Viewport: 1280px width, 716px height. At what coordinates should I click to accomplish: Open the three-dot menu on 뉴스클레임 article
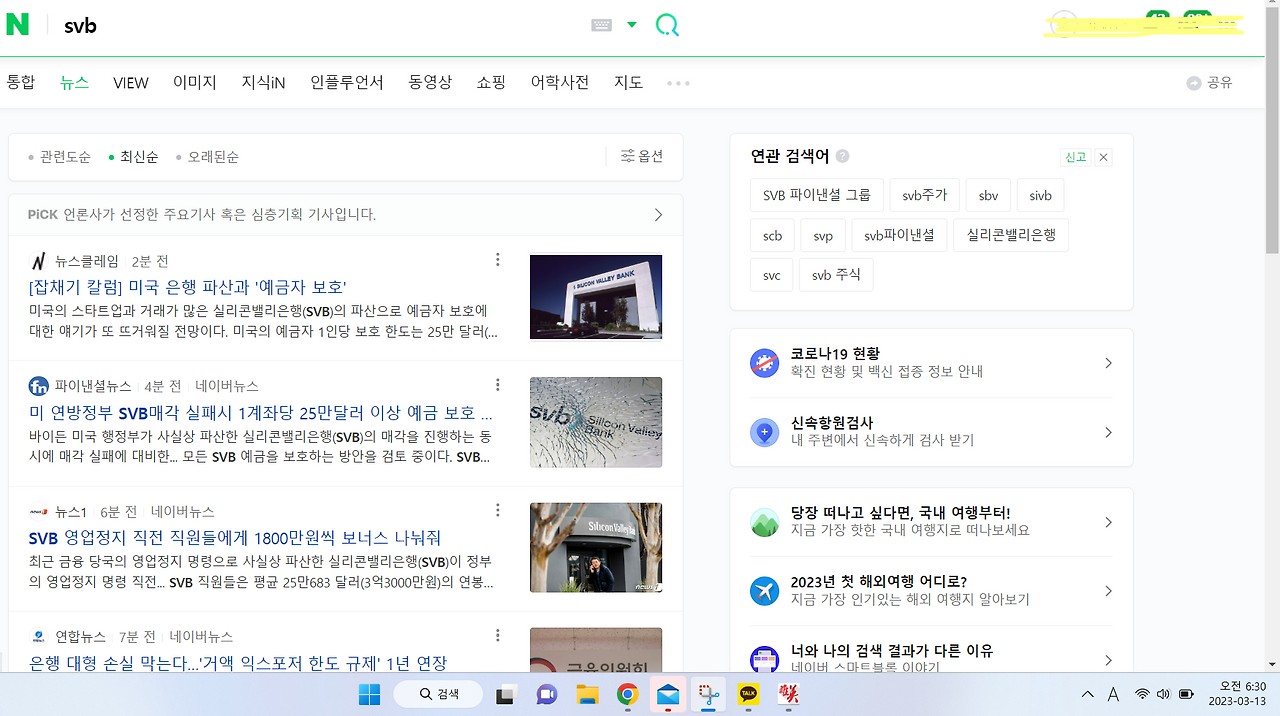497,259
